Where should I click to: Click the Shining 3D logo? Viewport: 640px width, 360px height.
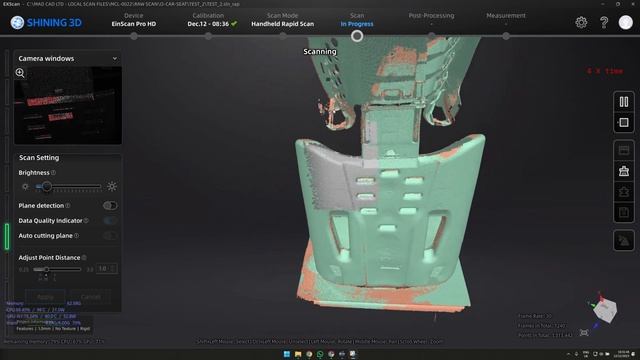[46, 22]
